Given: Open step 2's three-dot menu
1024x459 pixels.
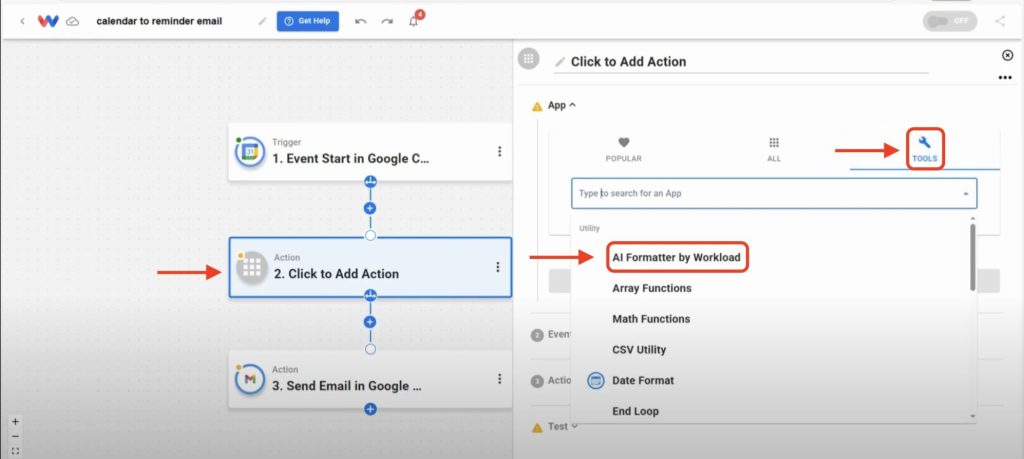Looking at the screenshot, I should [498, 267].
